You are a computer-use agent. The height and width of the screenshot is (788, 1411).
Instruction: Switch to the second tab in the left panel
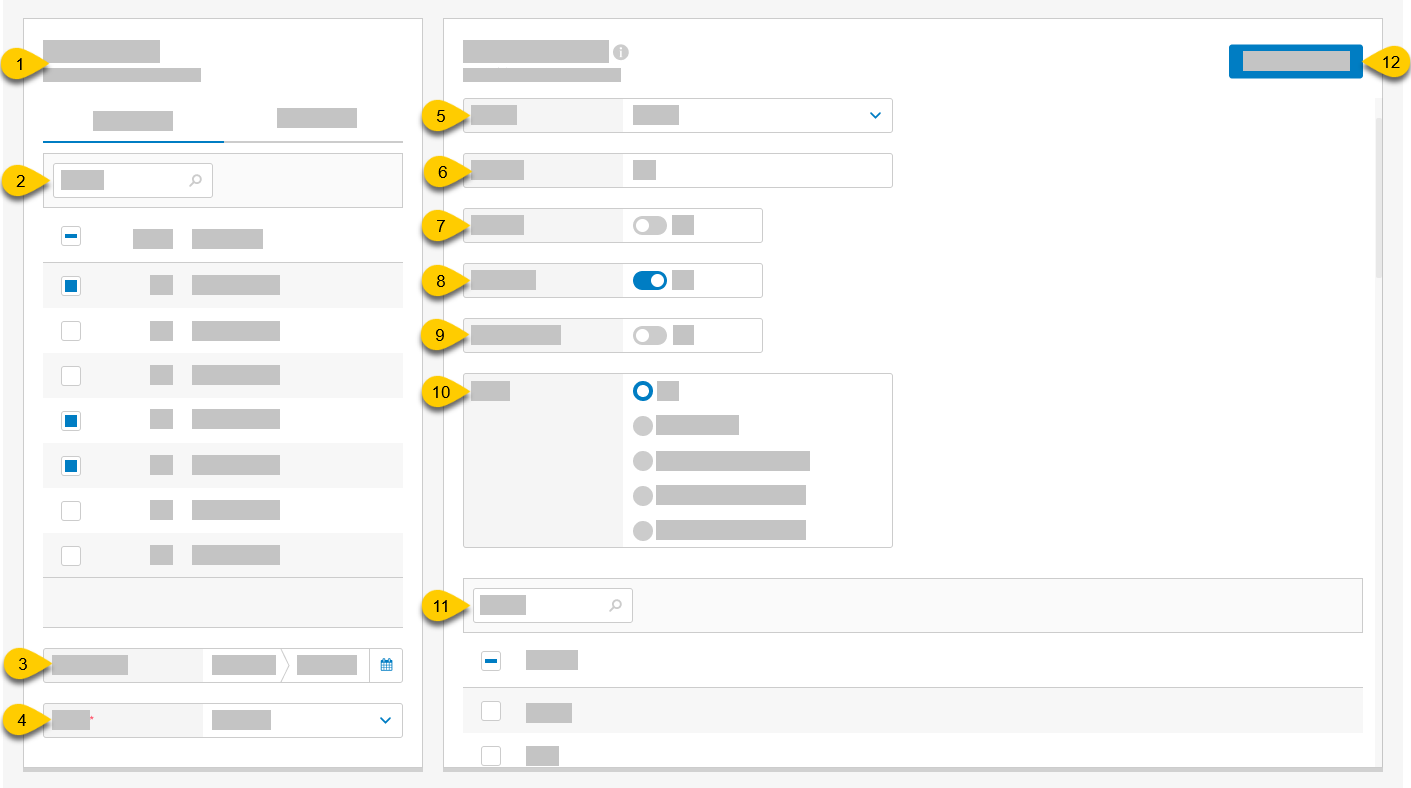[x=316, y=117]
